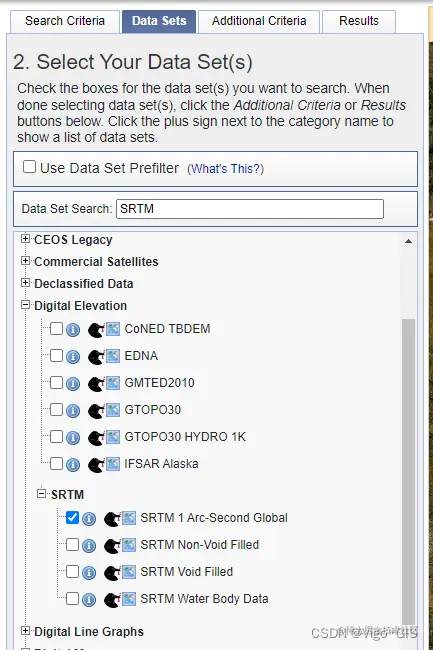Viewport: 433px width, 650px height.
Task: Switch to the Additional Criteria tab
Action: pyautogui.click(x=259, y=21)
